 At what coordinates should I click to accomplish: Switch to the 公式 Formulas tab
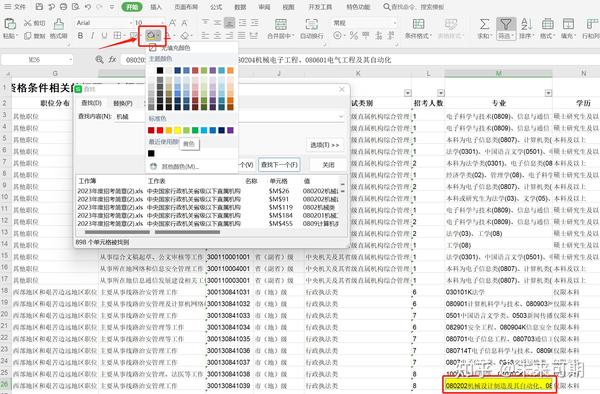[216, 7]
